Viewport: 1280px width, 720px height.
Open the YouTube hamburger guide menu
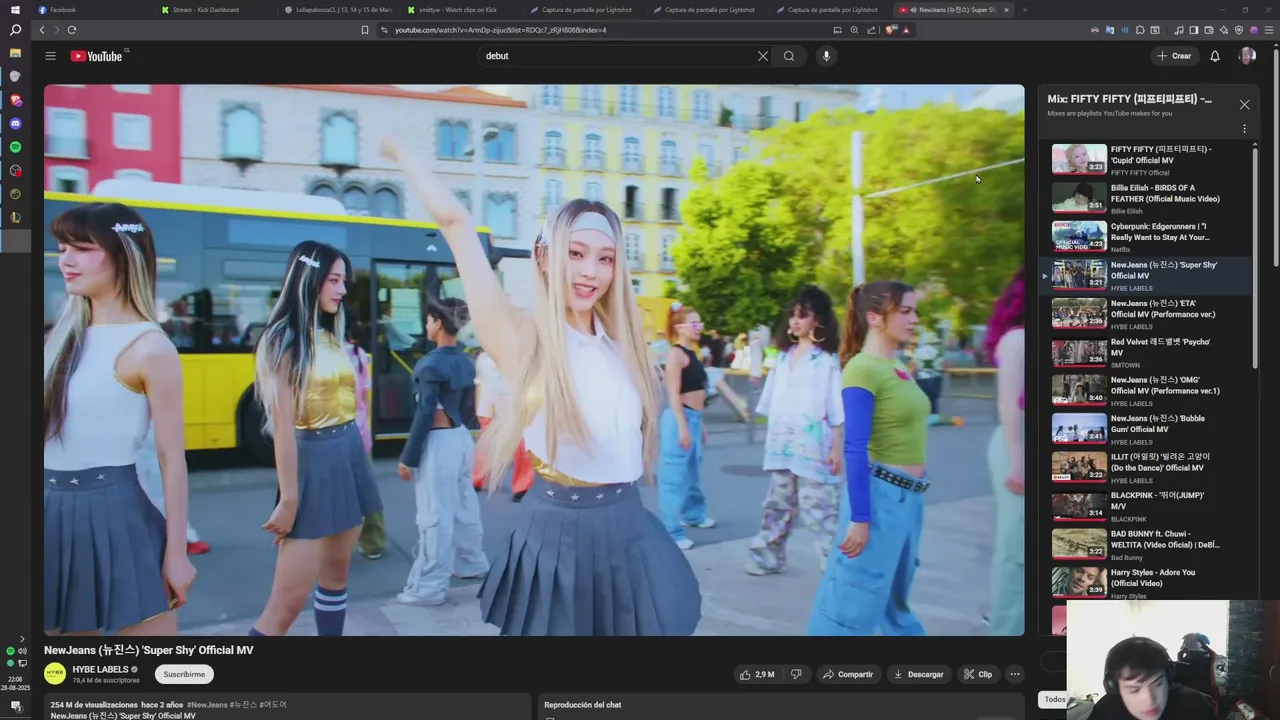50,56
